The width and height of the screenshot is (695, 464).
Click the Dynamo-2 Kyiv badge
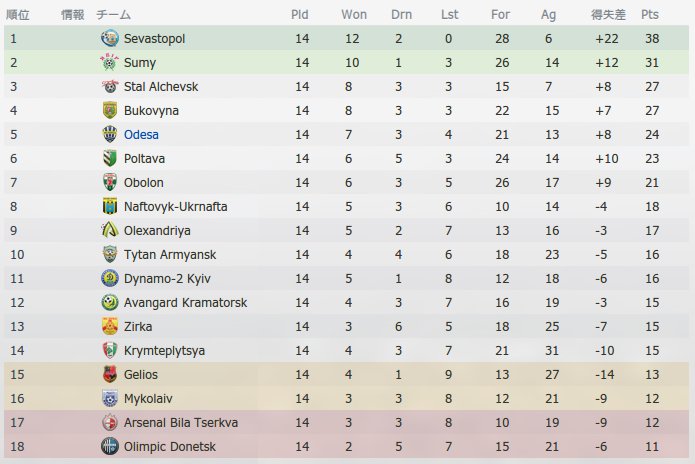click(x=109, y=278)
